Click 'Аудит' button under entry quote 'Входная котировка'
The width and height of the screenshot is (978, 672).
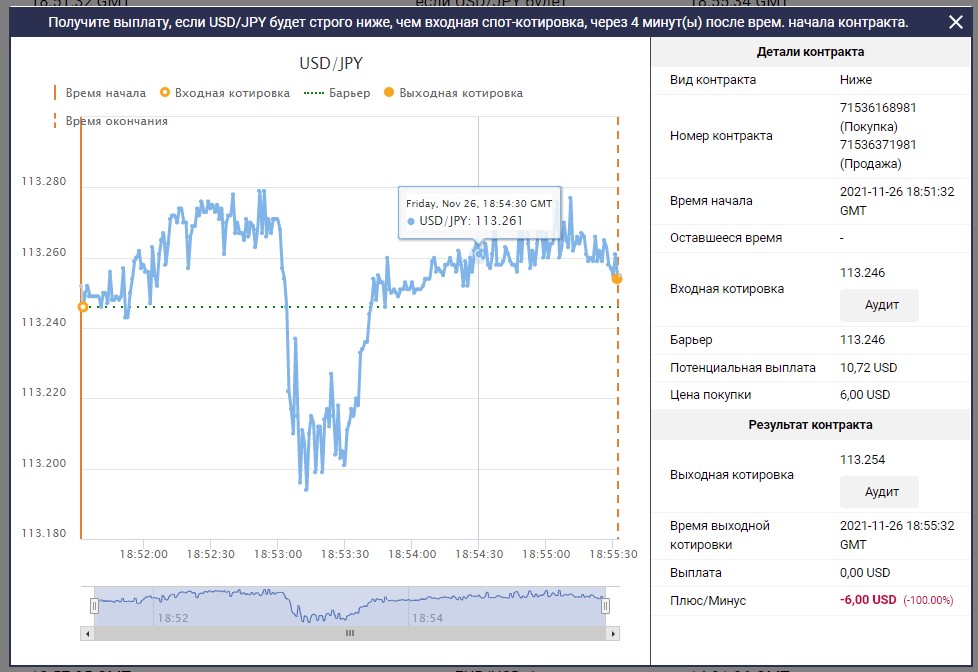(x=879, y=305)
